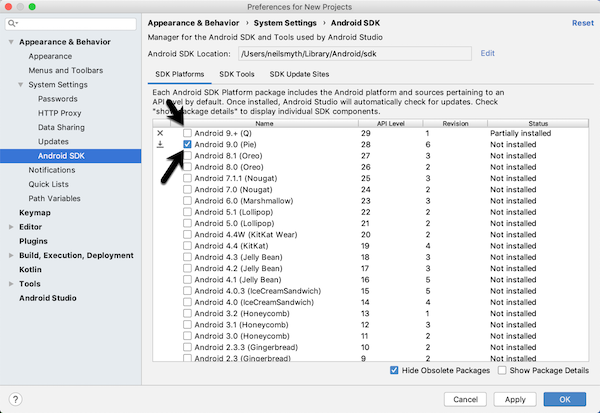Open Data Sharing settings
Image resolution: width=600 pixels, height=413 pixels.
coord(61,127)
